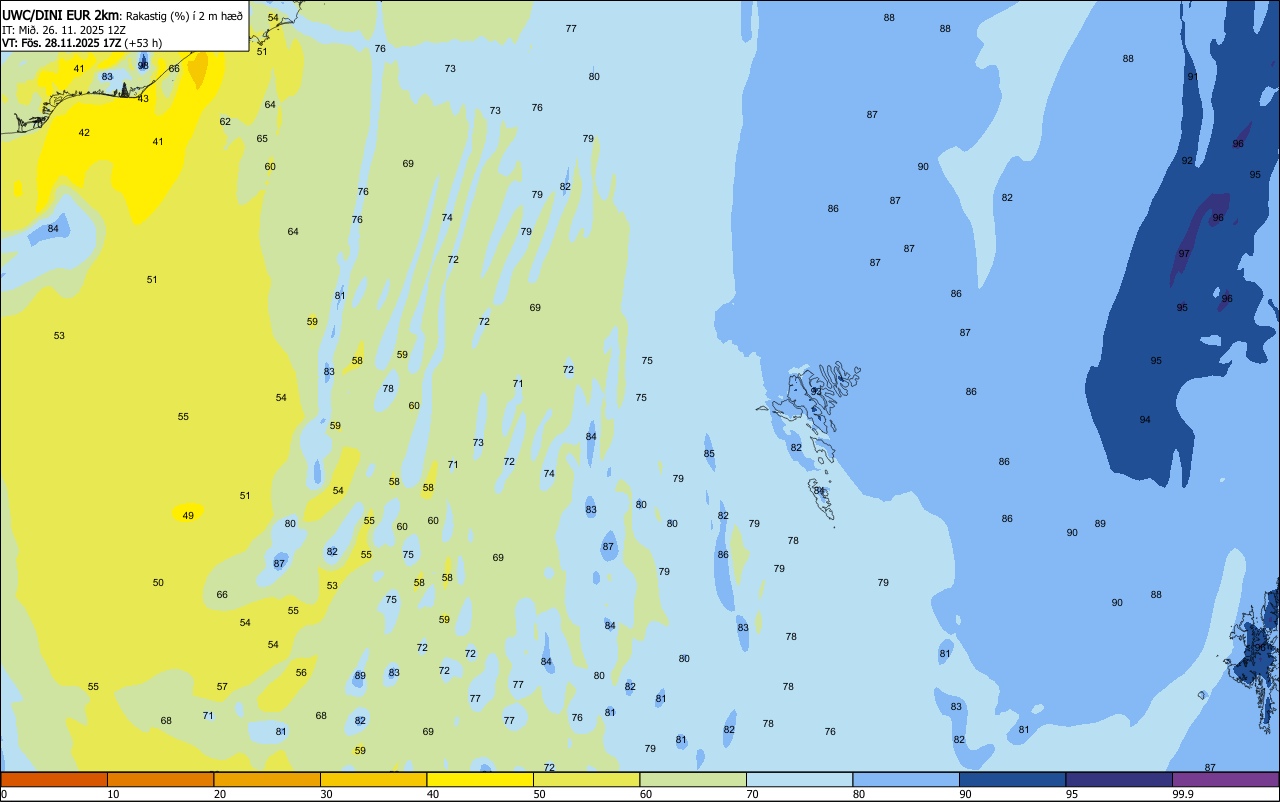The image size is (1280, 802).
Task: Click the 'UWC/DINI EUR 2km' title text
Action: (60, 15)
